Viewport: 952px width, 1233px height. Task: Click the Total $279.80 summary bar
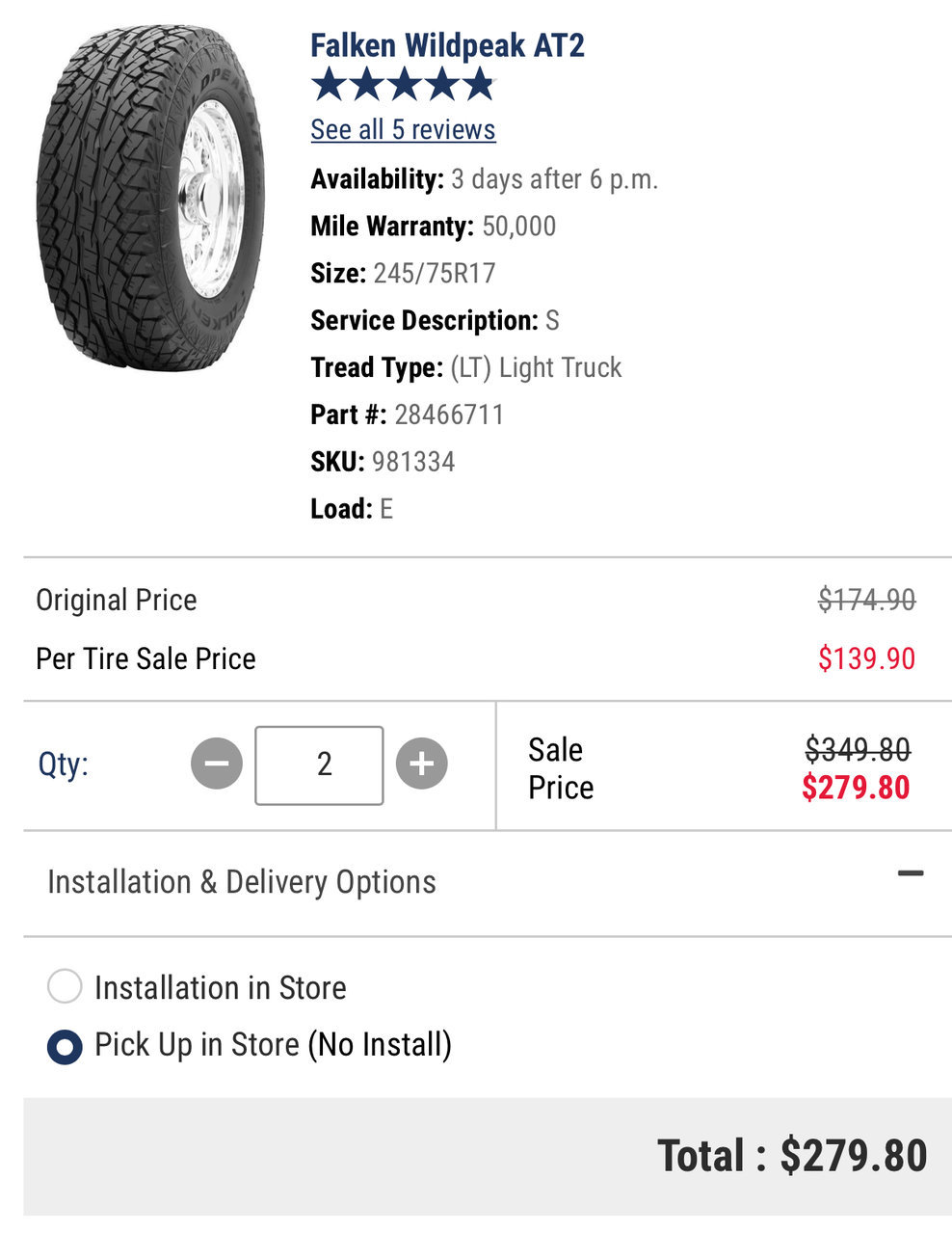(x=488, y=1156)
